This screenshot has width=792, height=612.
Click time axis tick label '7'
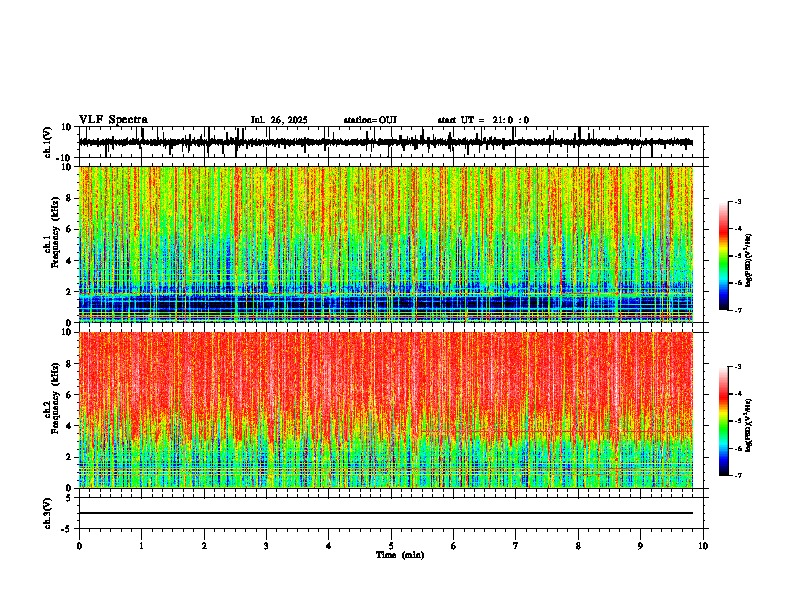[x=516, y=546]
